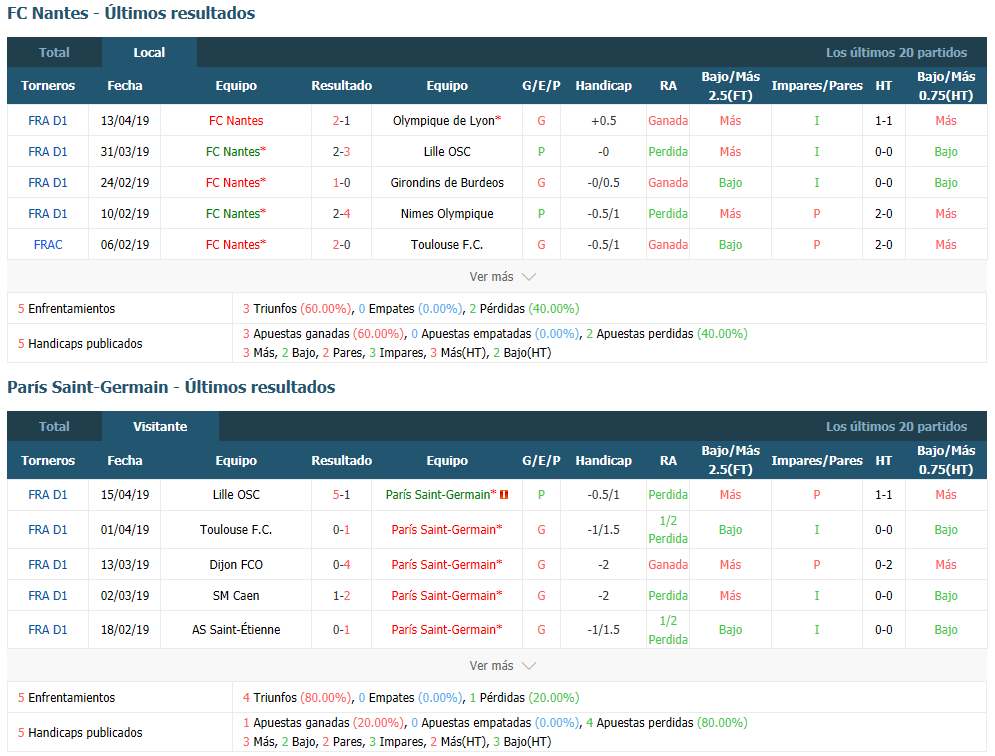The width and height of the screenshot is (995, 756).
Task: Select the Visitante tab for París Saint-Germain
Action: click(160, 427)
